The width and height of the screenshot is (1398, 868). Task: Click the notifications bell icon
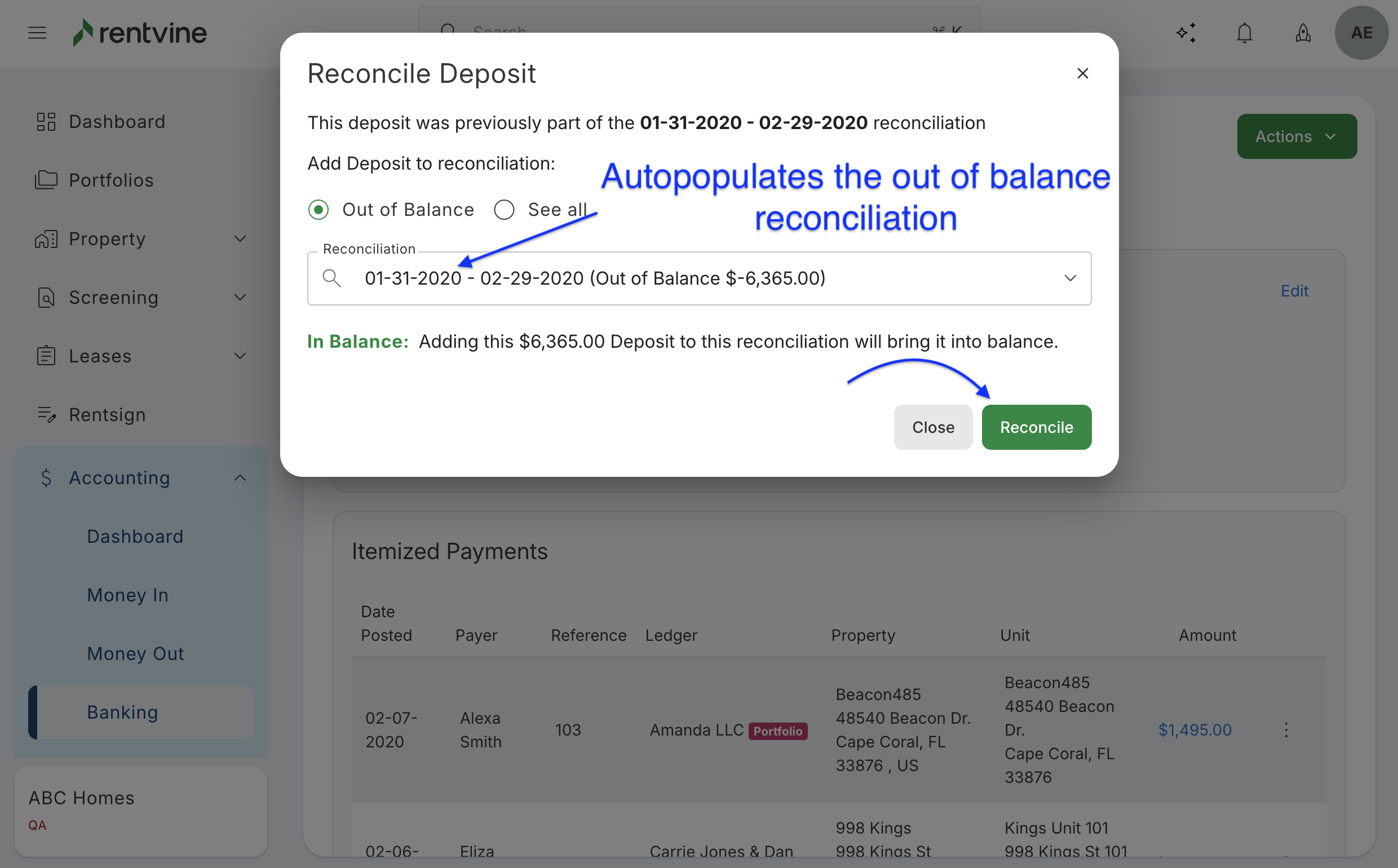(1244, 33)
